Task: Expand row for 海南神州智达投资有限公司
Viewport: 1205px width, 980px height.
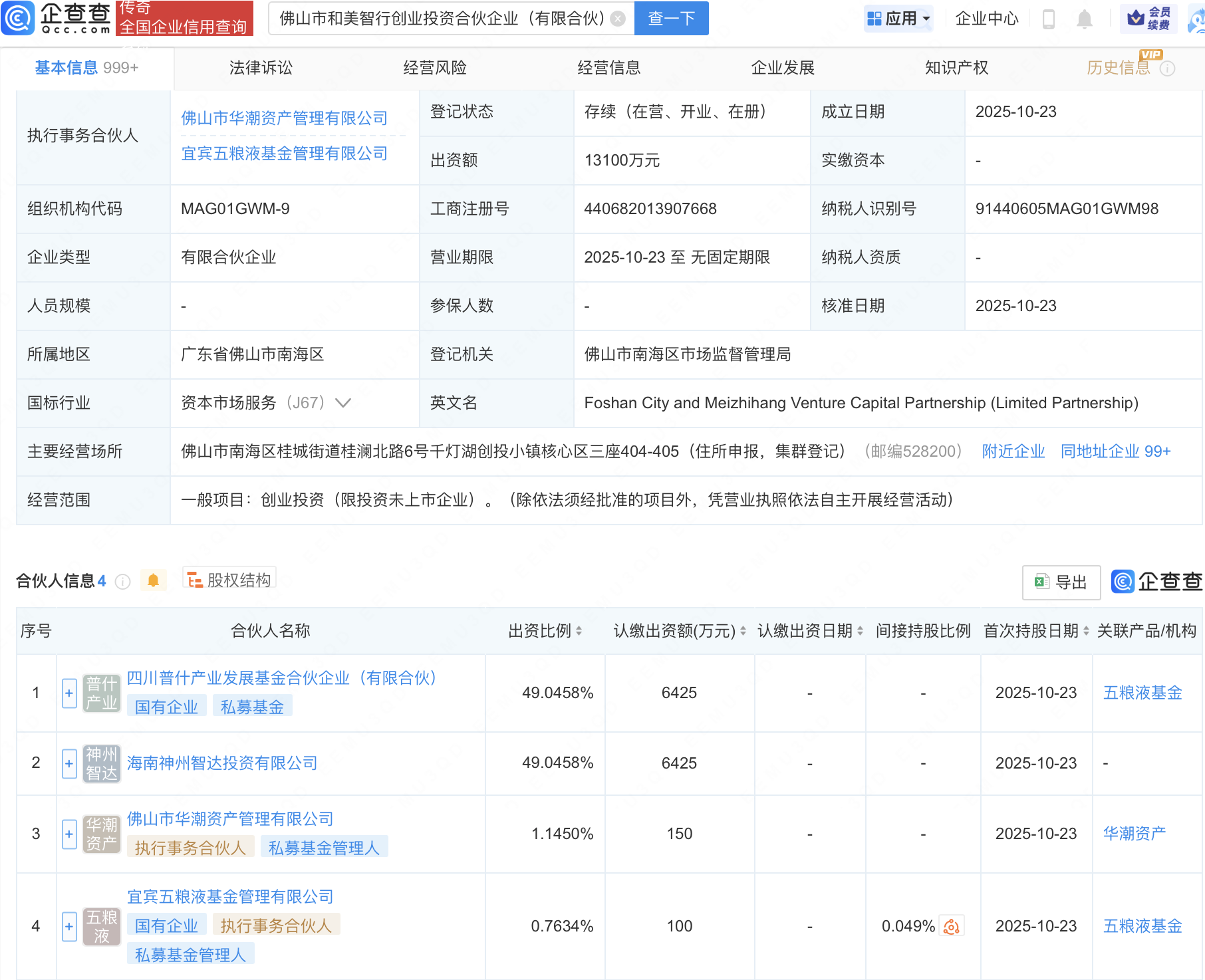Action: pos(69,763)
